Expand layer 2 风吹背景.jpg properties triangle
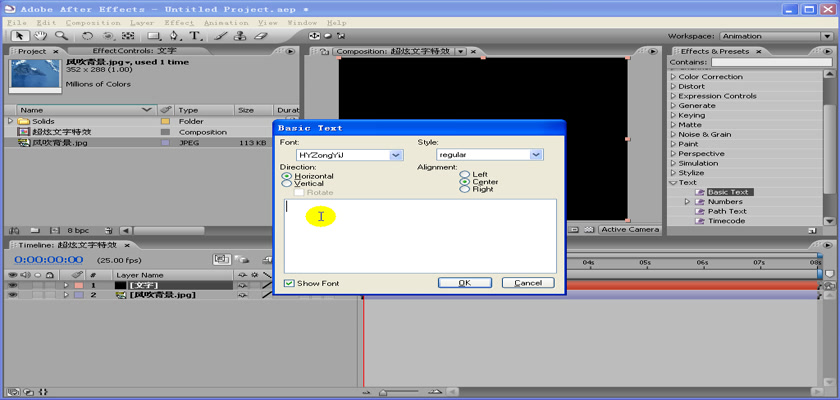The width and height of the screenshot is (840, 400). [x=66, y=295]
